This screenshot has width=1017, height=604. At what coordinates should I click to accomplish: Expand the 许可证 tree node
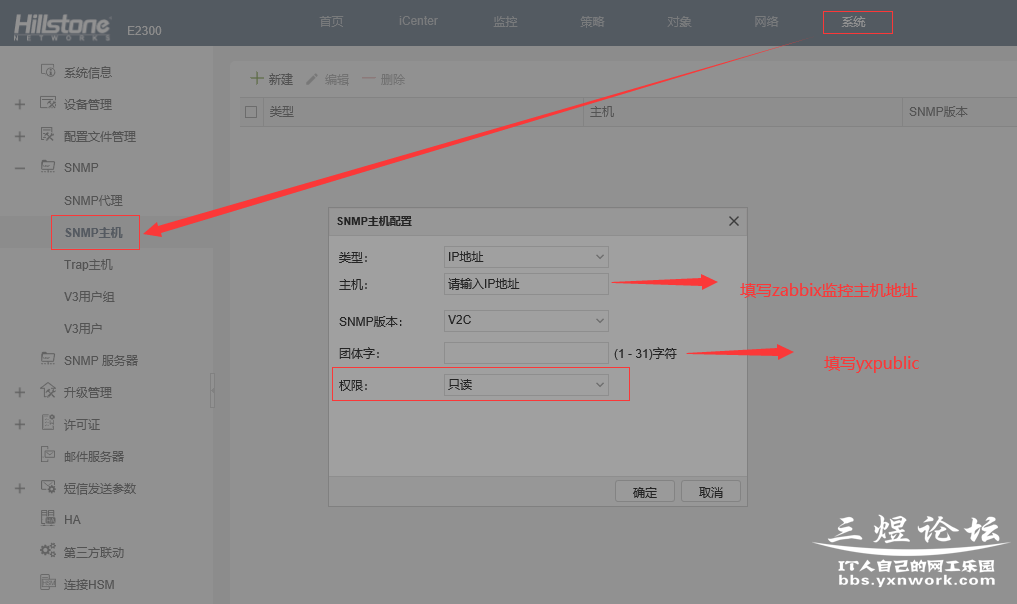pyautogui.click(x=20, y=424)
